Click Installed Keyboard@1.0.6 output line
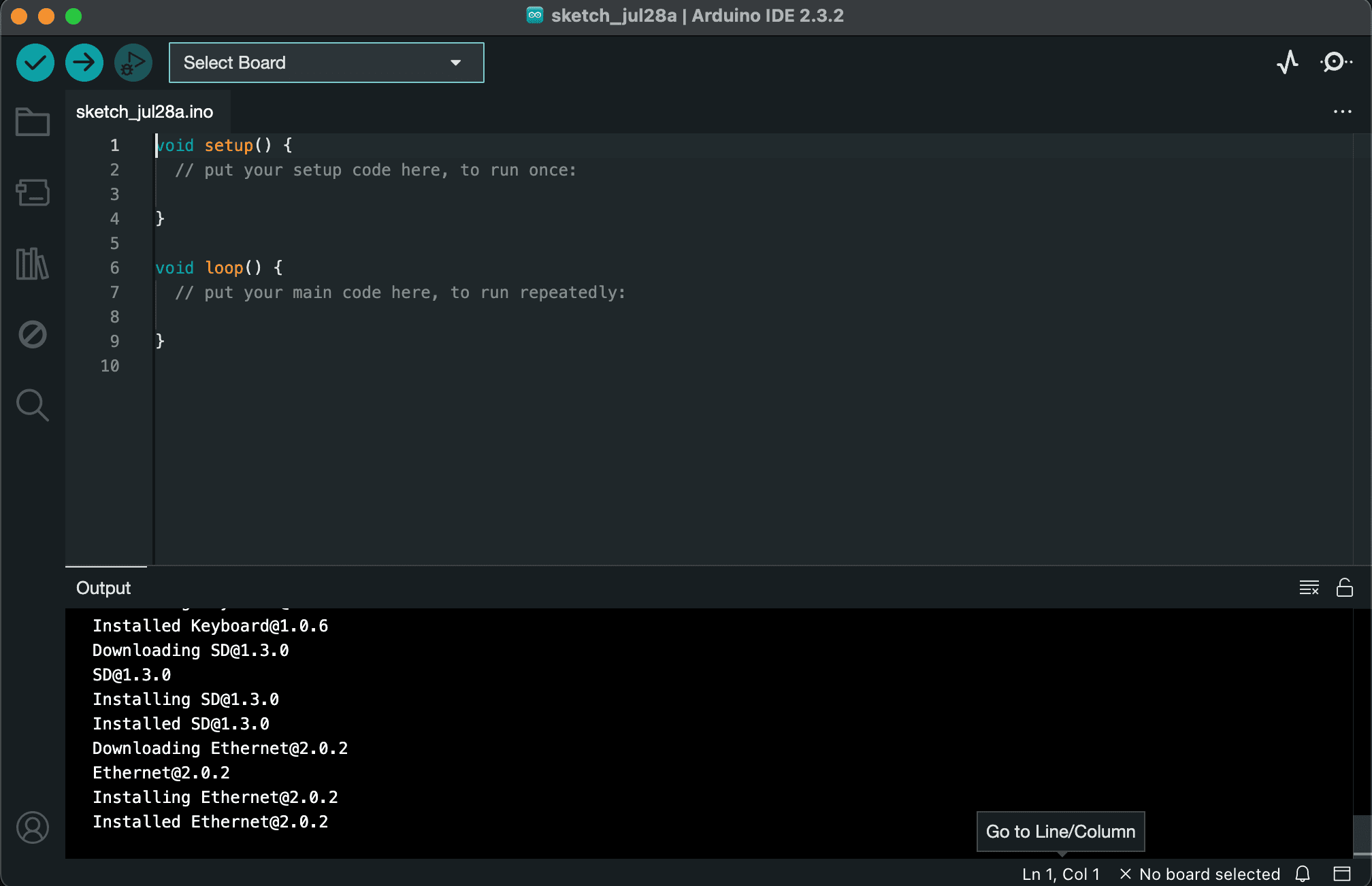This screenshot has height=886, width=1372. [210, 626]
